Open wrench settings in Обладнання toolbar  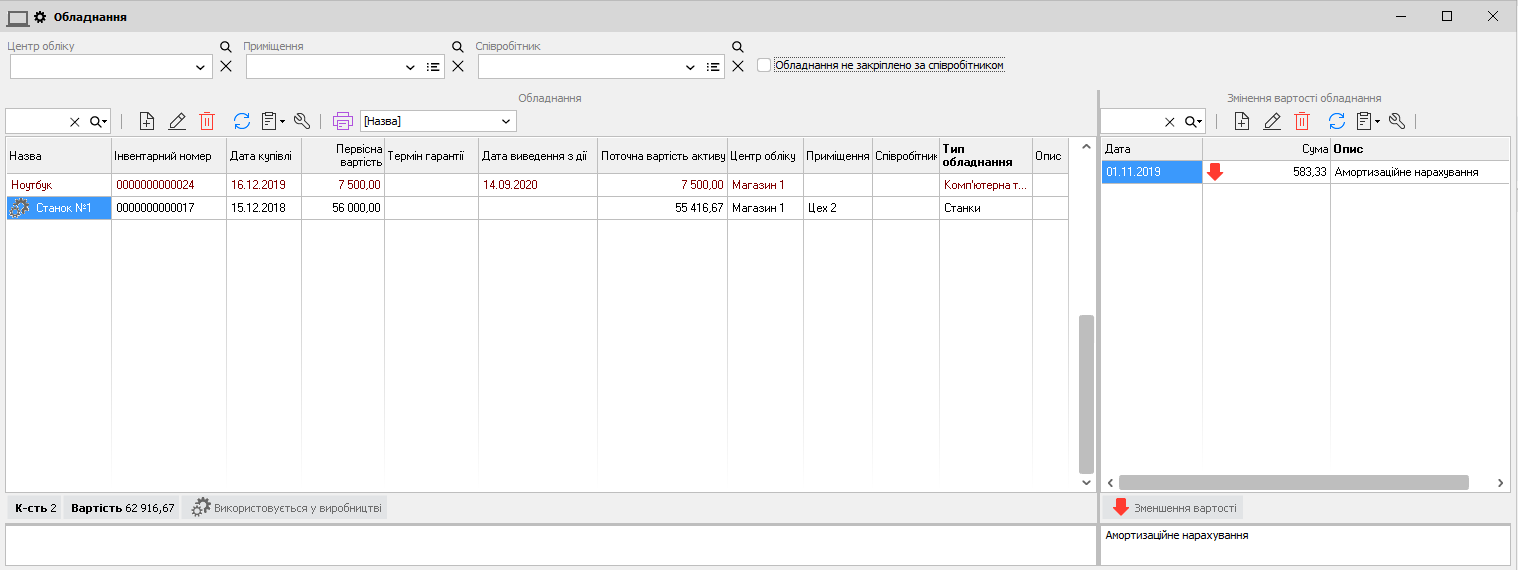click(x=301, y=121)
